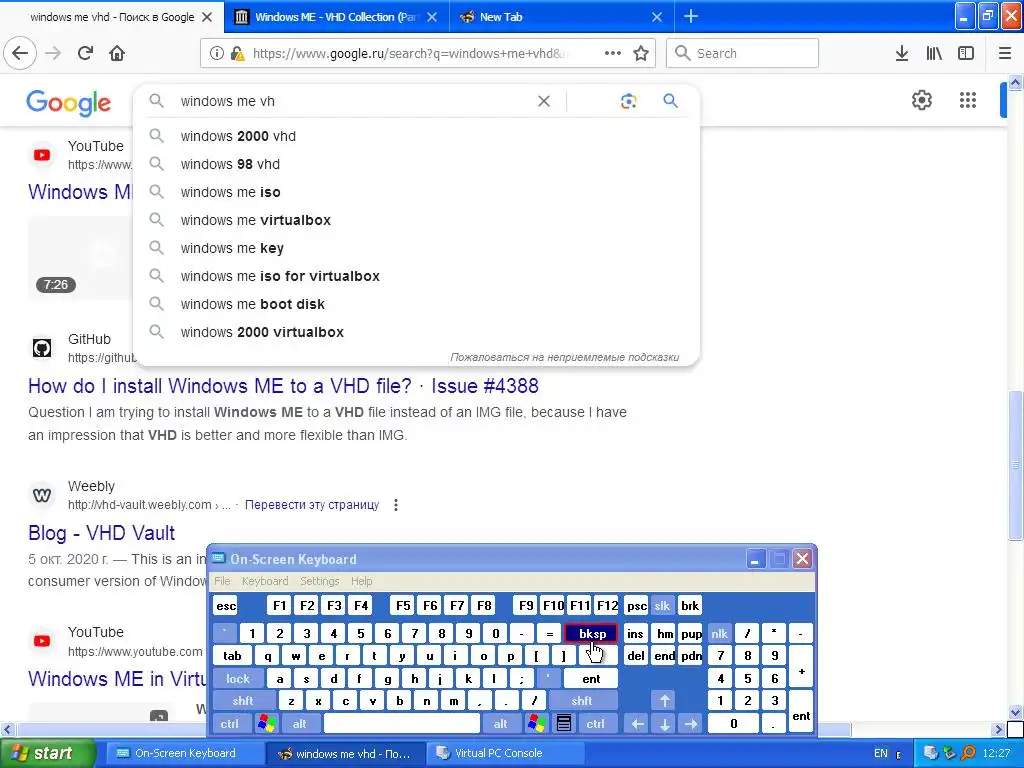Bookmark this page with the star icon

(641, 53)
